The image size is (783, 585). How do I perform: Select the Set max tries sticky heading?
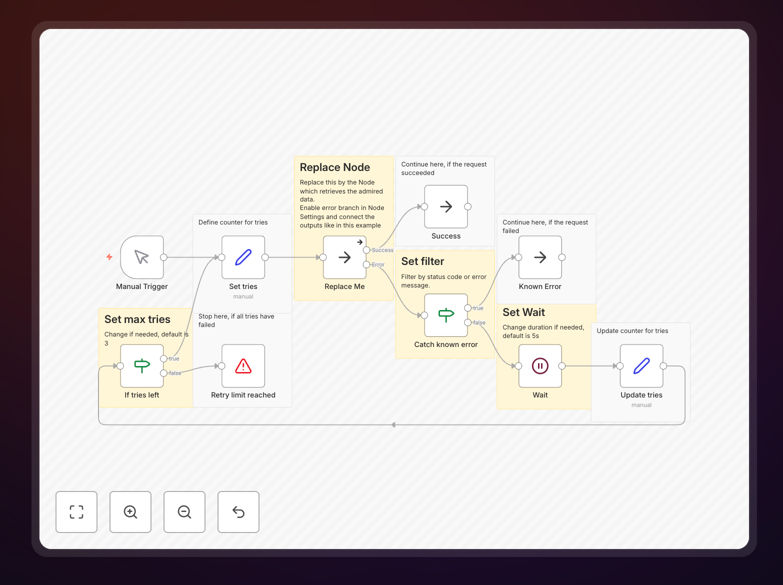coord(137,319)
